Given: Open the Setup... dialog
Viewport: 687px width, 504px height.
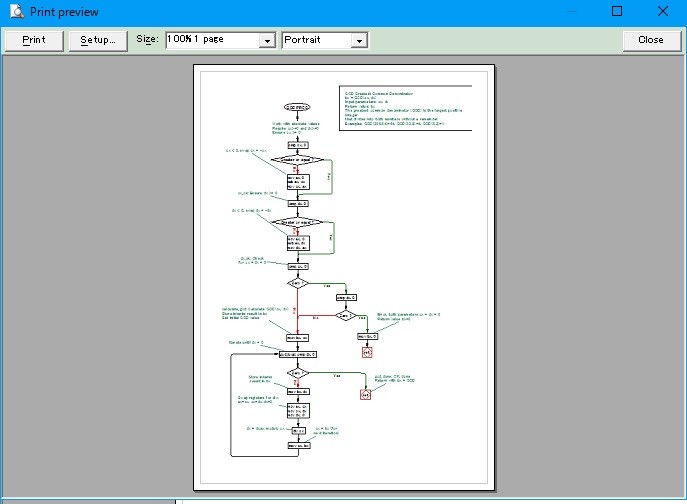Looking at the screenshot, I should [x=98, y=40].
